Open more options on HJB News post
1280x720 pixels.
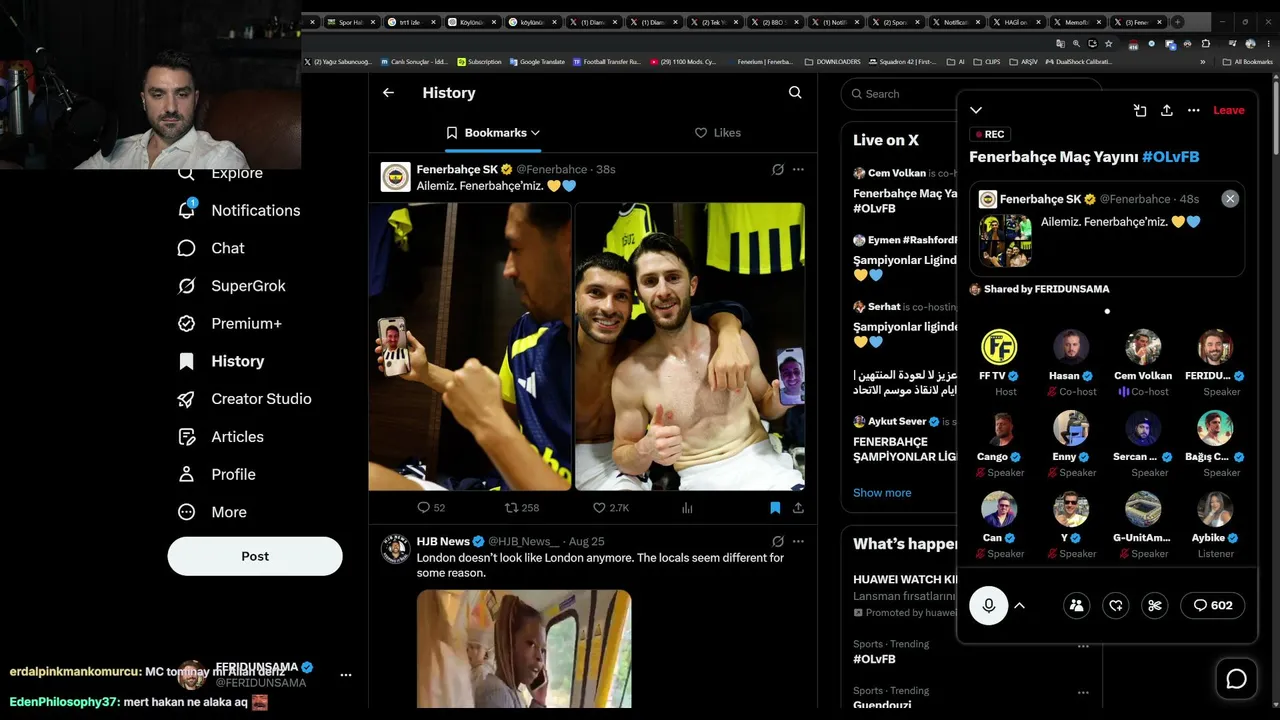(x=798, y=542)
